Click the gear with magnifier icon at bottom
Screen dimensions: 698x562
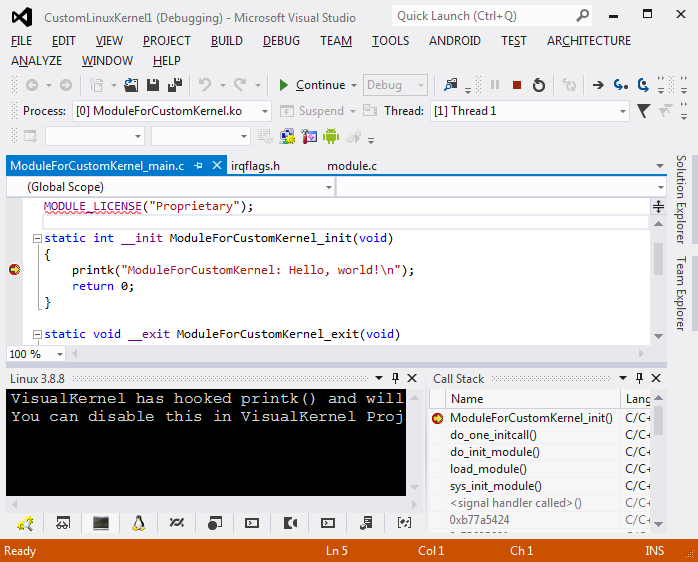pyautogui.click(x=25, y=523)
